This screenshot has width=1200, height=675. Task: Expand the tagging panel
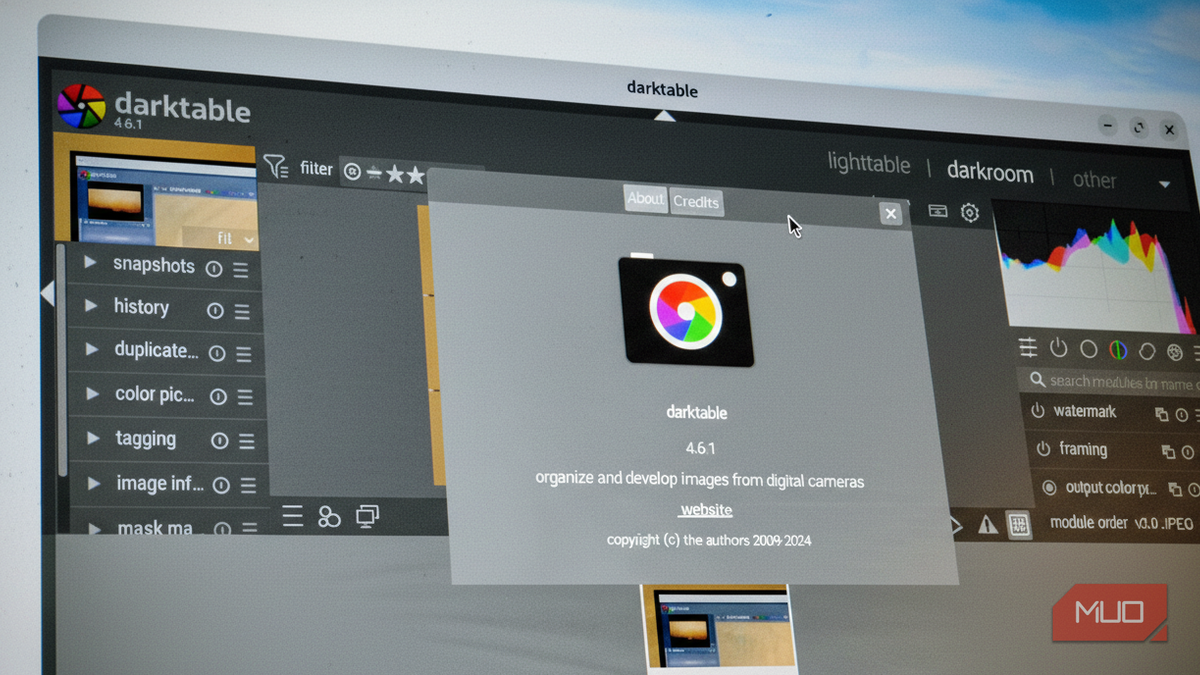pyautogui.click(x=94, y=438)
